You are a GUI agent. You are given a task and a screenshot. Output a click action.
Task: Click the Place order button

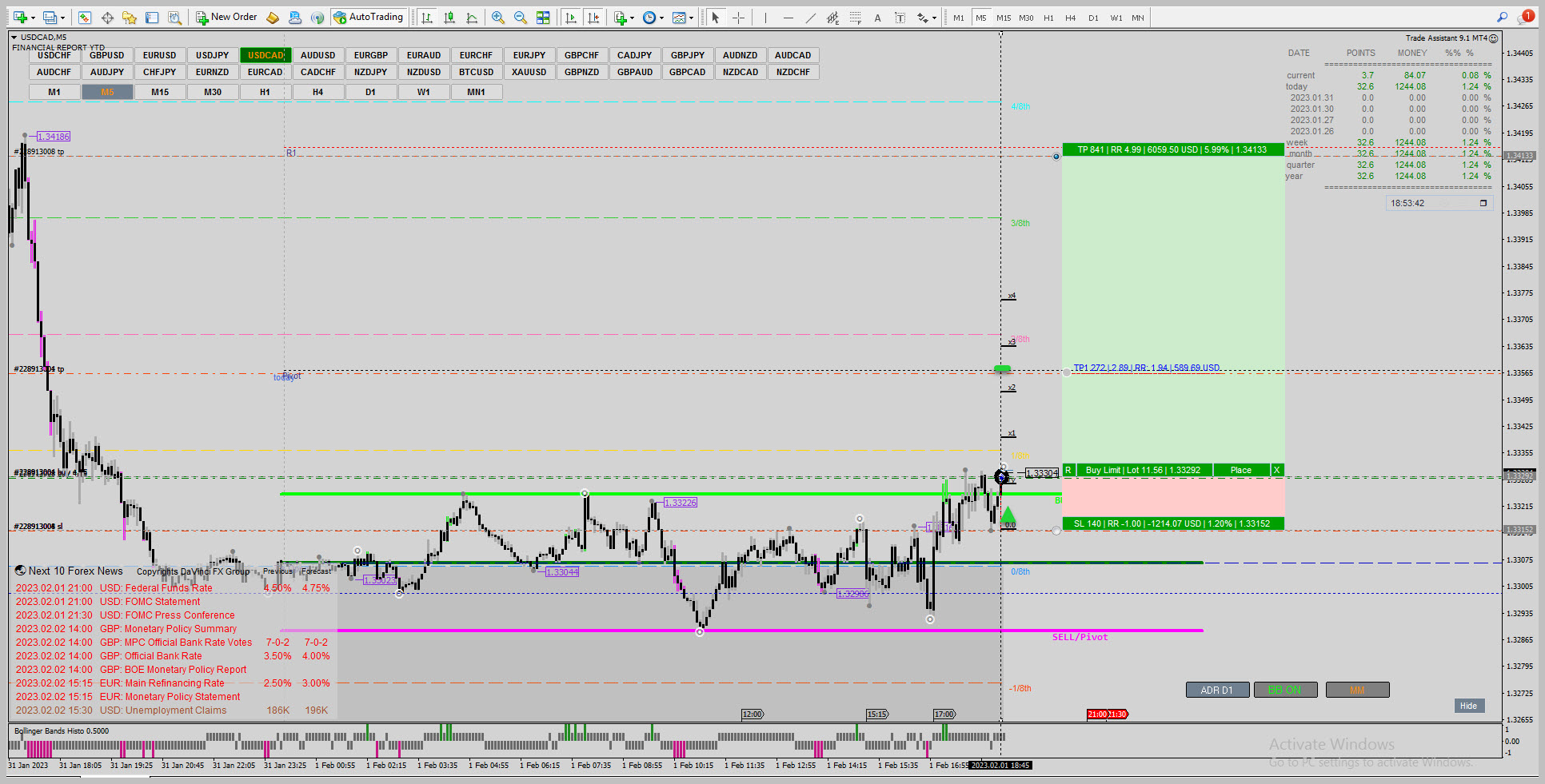click(x=1241, y=470)
